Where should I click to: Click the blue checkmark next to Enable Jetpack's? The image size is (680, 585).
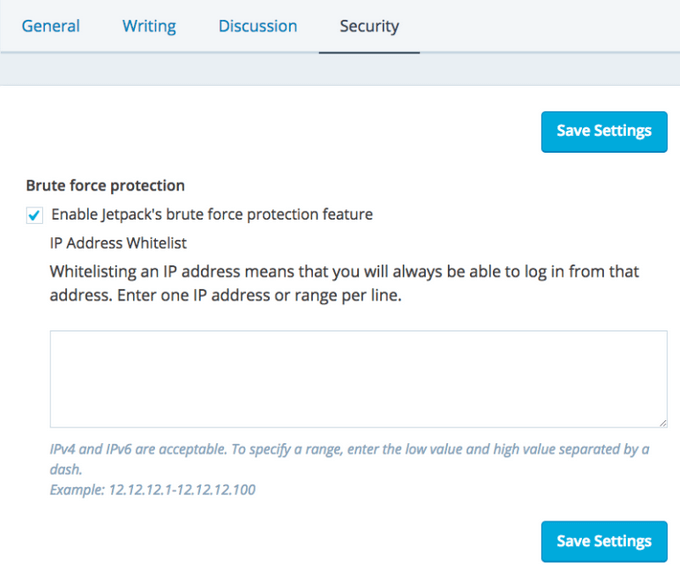click(x=35, y=215)
